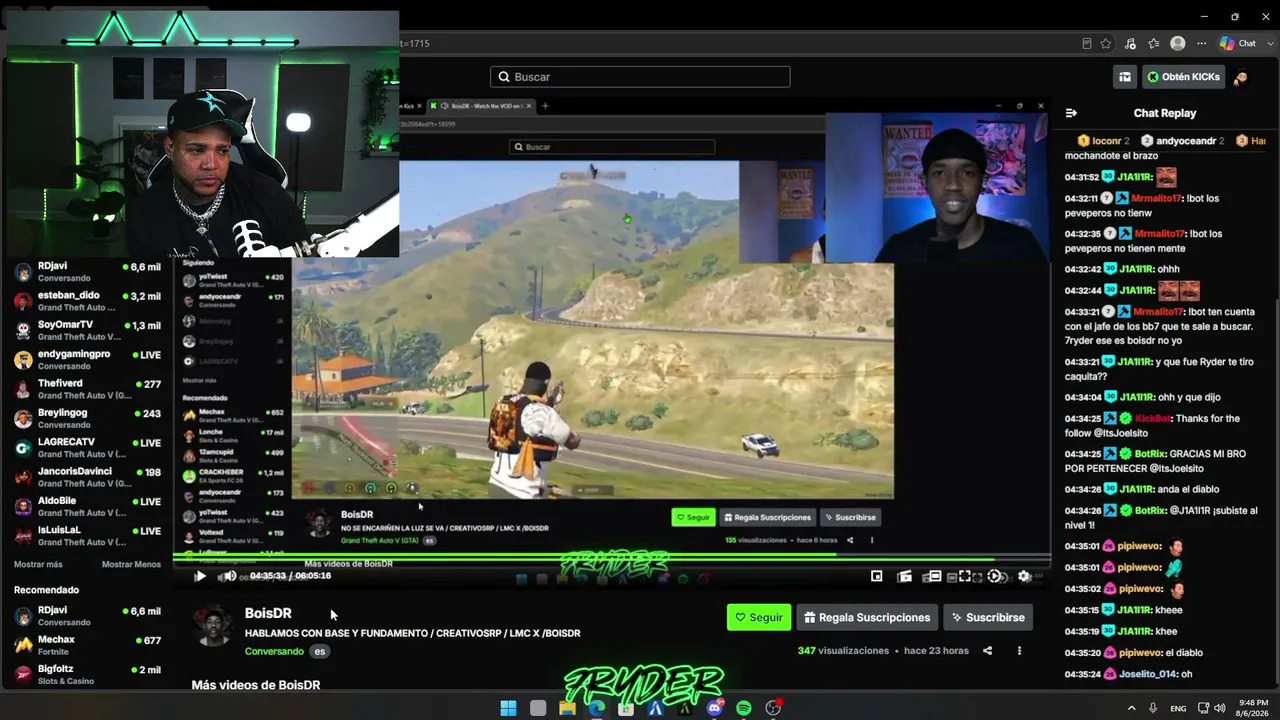The height and width of the screenshot is (720, 1280).
Task: Click the Joselito_014 username in chat
Action: (1147, 674)
